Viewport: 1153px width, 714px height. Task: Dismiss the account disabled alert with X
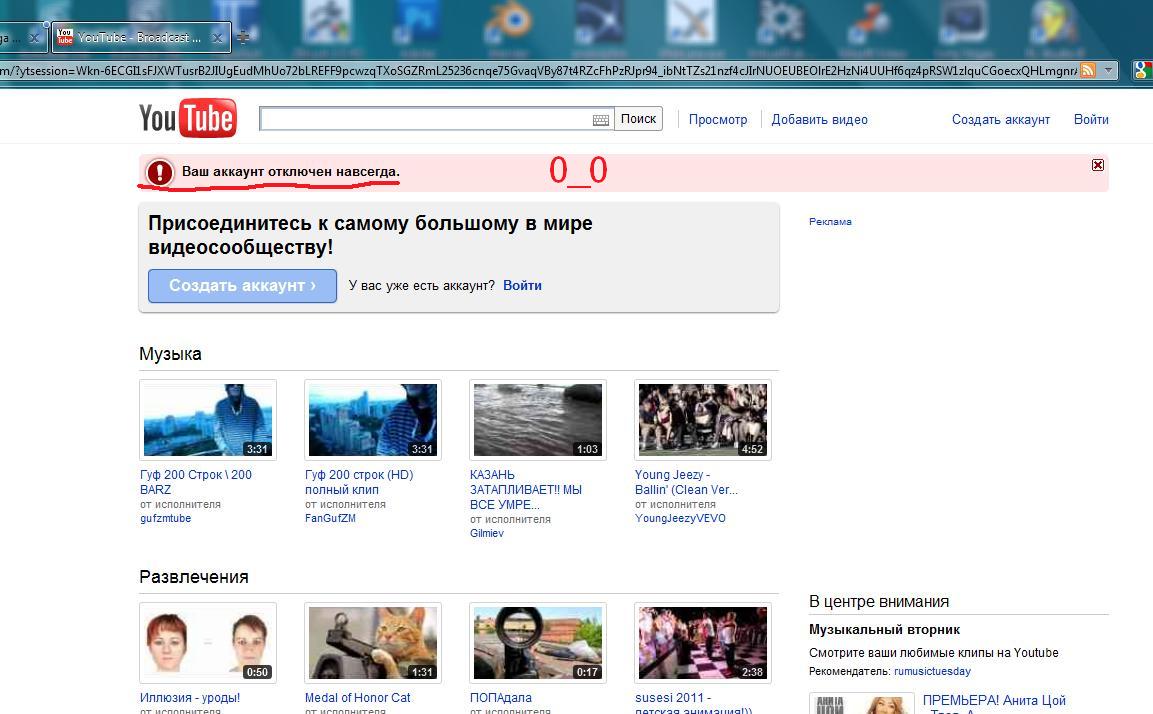(x=1098, y=165)
